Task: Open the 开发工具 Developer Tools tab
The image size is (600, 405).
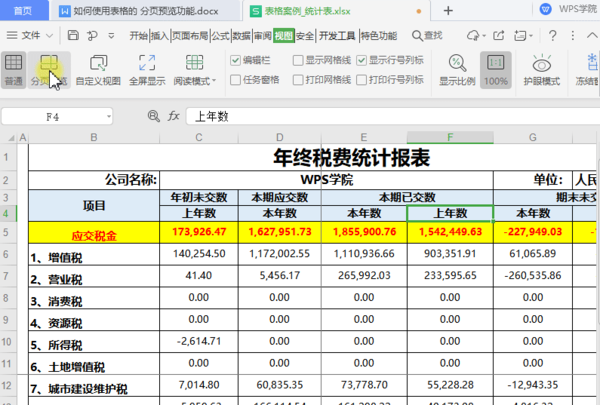Action: [x=336, y=36]
